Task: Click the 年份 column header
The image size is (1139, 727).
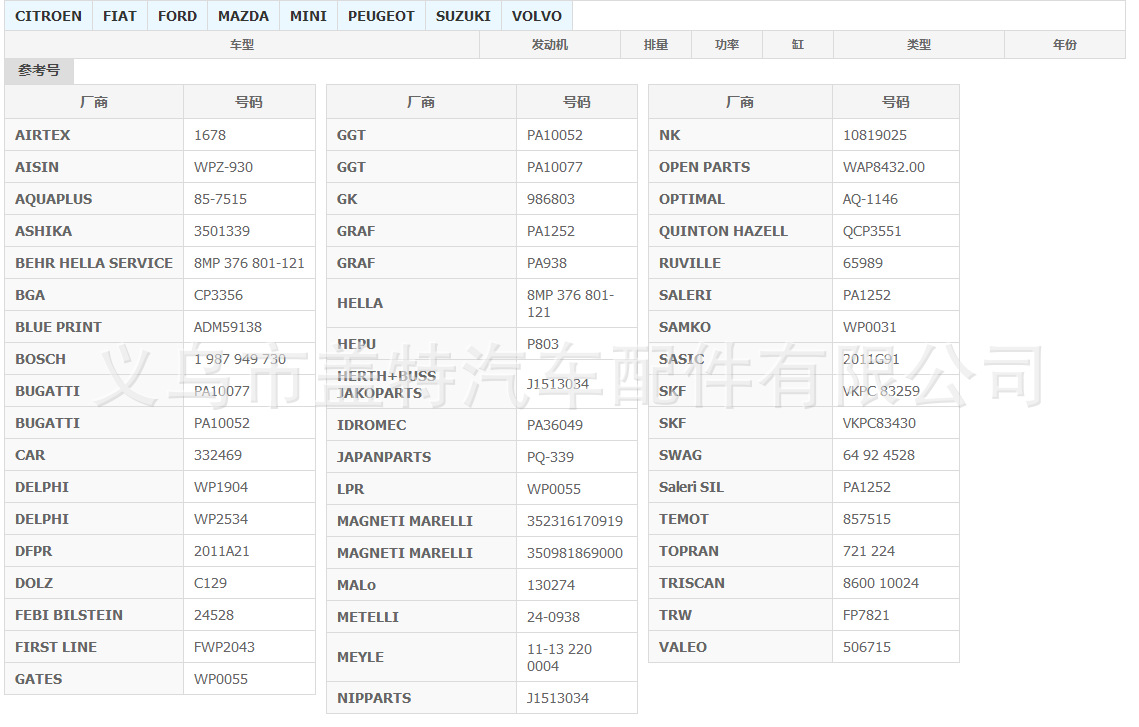Action: coord(1065,45)
